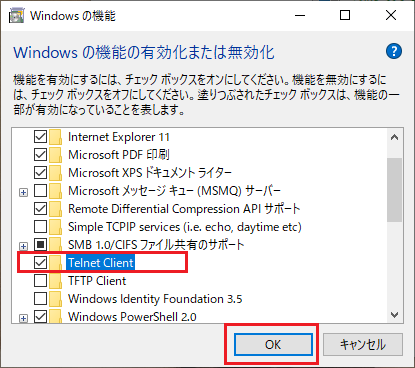
Task: Expand SMB 1.0/CIFS ファイル共有のサポート tree node
Action: [x=23, y=247]
